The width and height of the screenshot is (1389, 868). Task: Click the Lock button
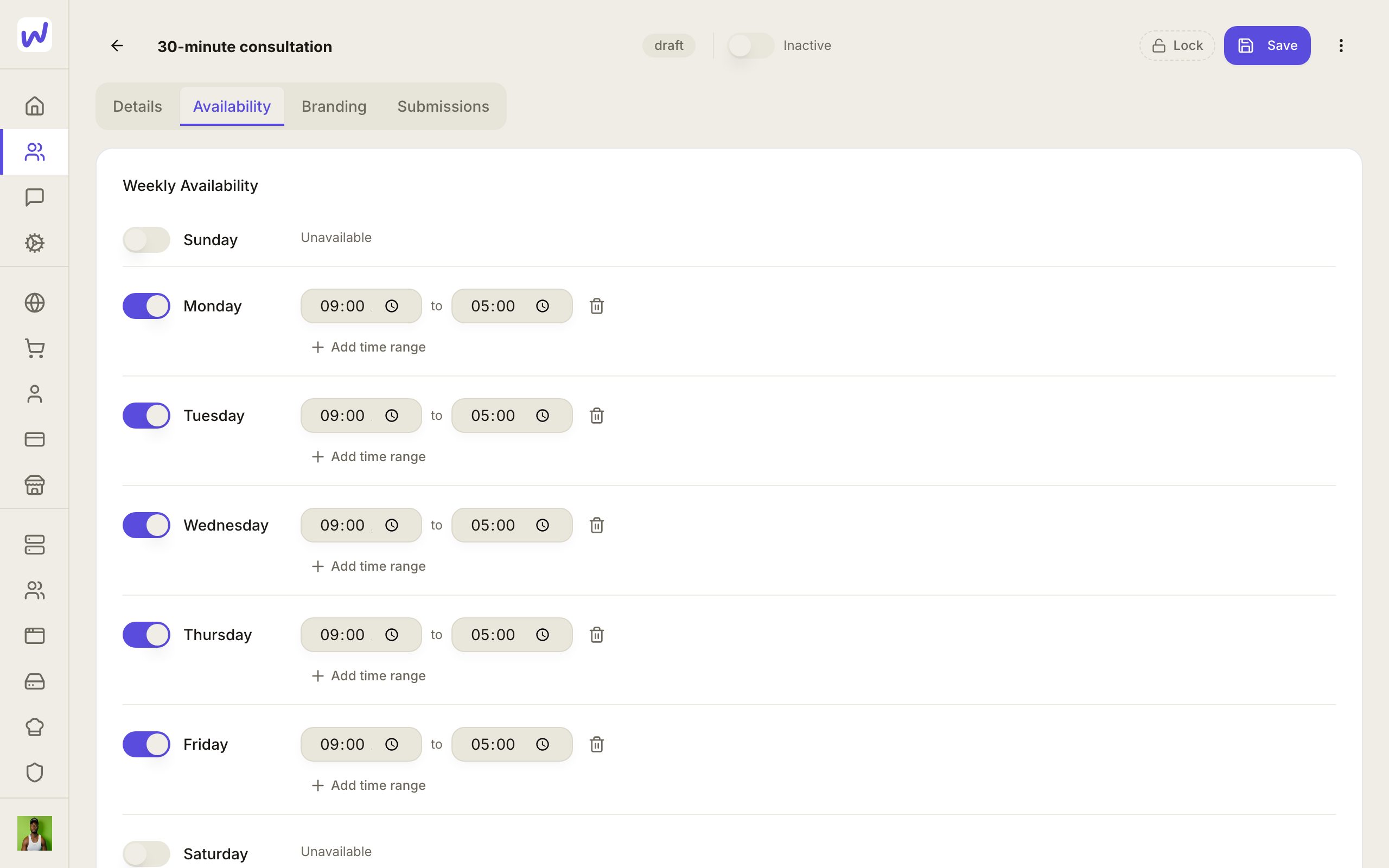tap(1177, 46)
